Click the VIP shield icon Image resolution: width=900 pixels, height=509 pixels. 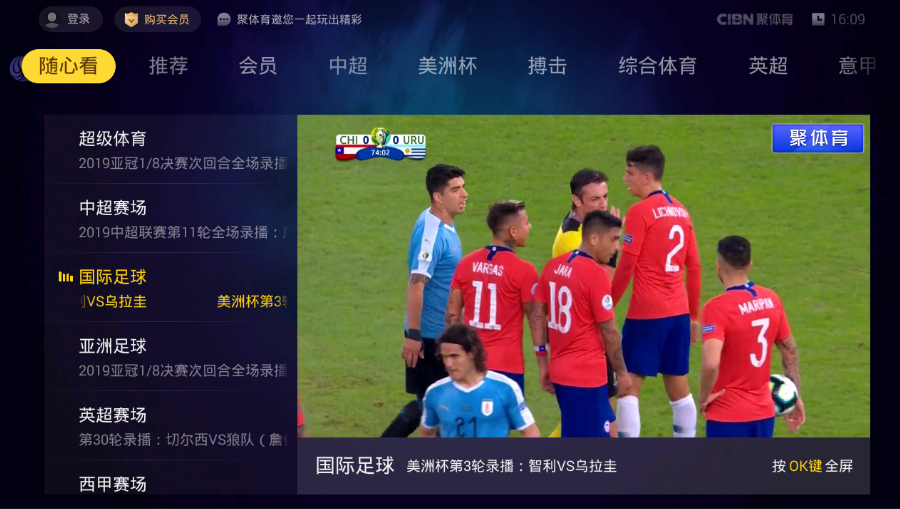pyautogui.click(x=131, y=20)
